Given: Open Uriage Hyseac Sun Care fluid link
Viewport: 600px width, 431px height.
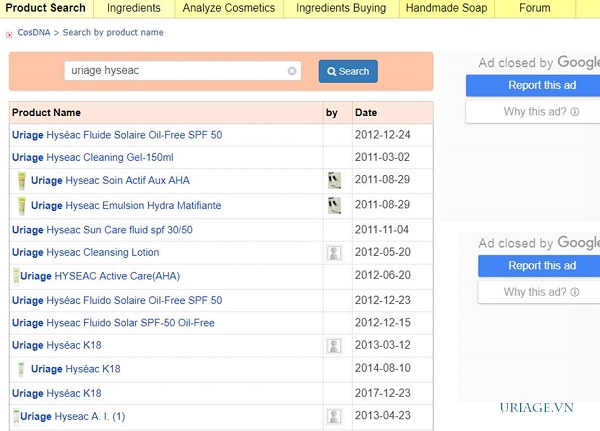Looking at the screenshot, I should (102, 229).
